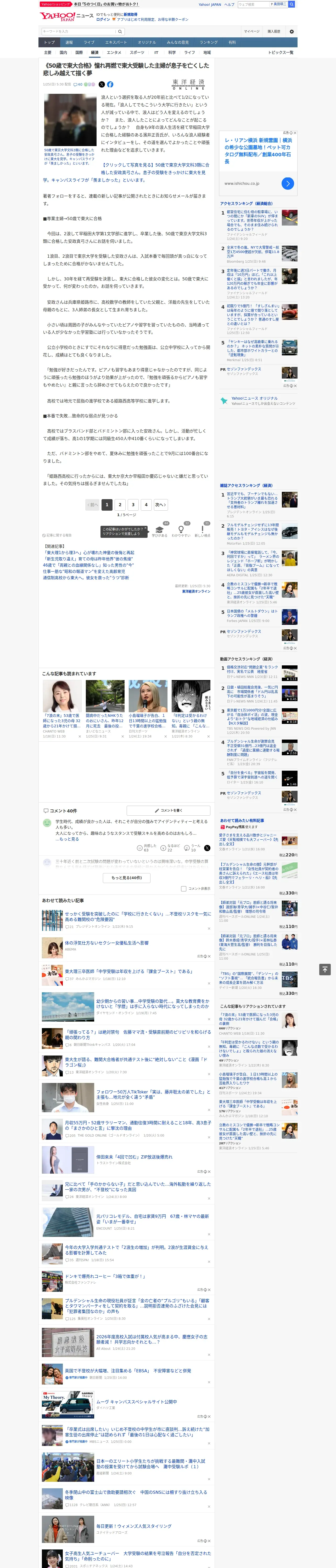Viewport: 336px width, 1568px height.
Task: Open the 40 comments bubble icon under headline
Action: coord(78,85)
